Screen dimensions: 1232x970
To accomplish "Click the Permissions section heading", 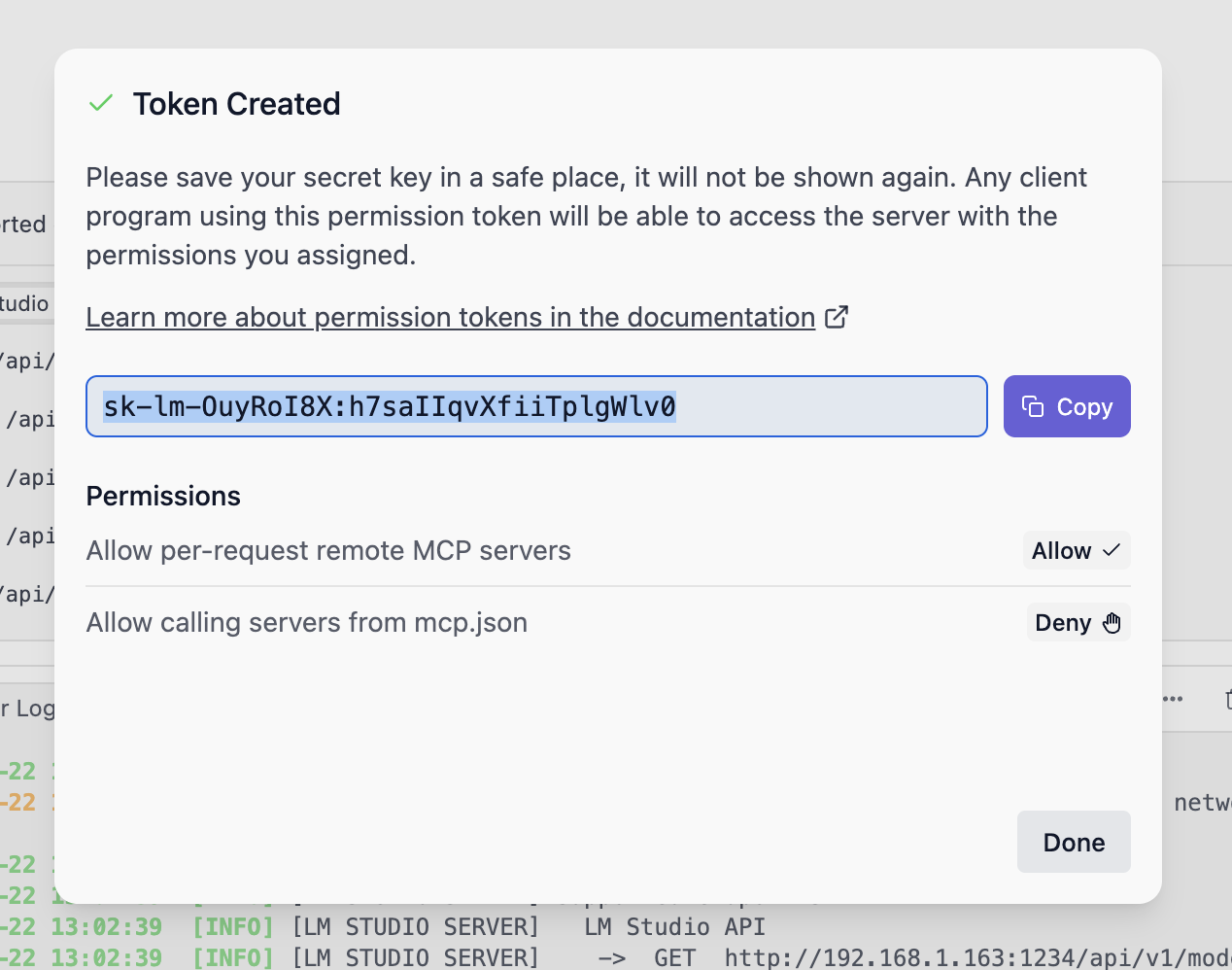I will tap(163, 496).
